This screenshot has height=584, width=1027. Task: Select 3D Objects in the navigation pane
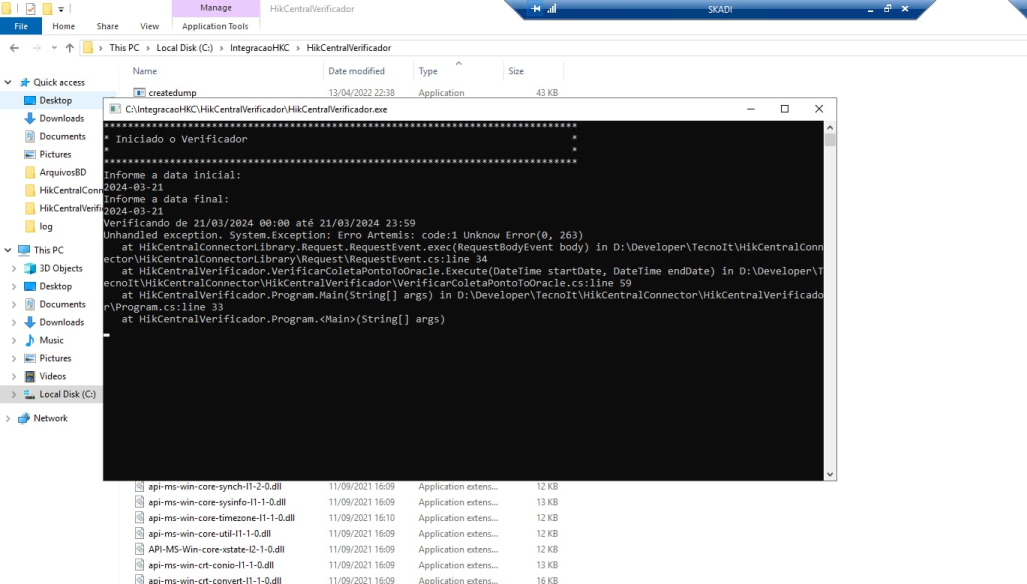click(x=60, y=268)
